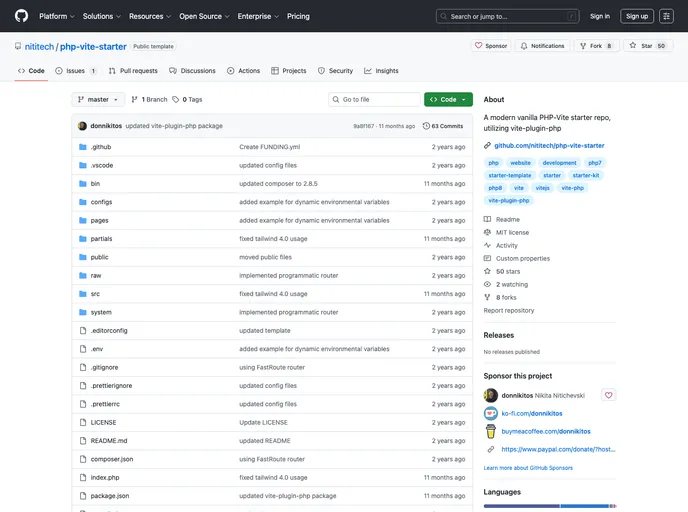688x512 pixels.
Task: Select the Code tab
Action: coord(31,71)
